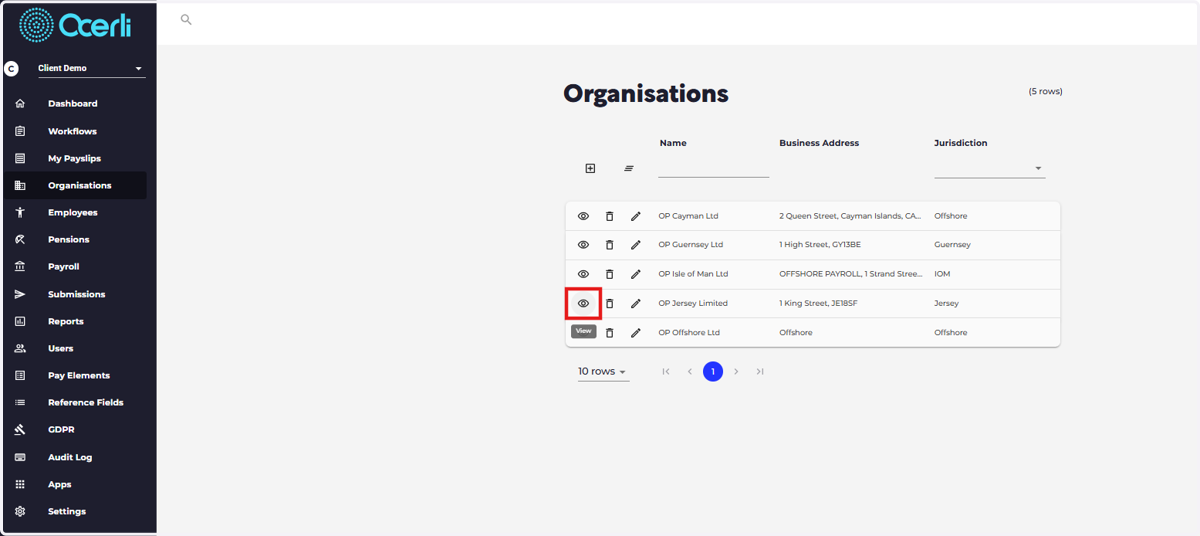
Task: Click the Dashboard home icon
Action: click(20, 104)
